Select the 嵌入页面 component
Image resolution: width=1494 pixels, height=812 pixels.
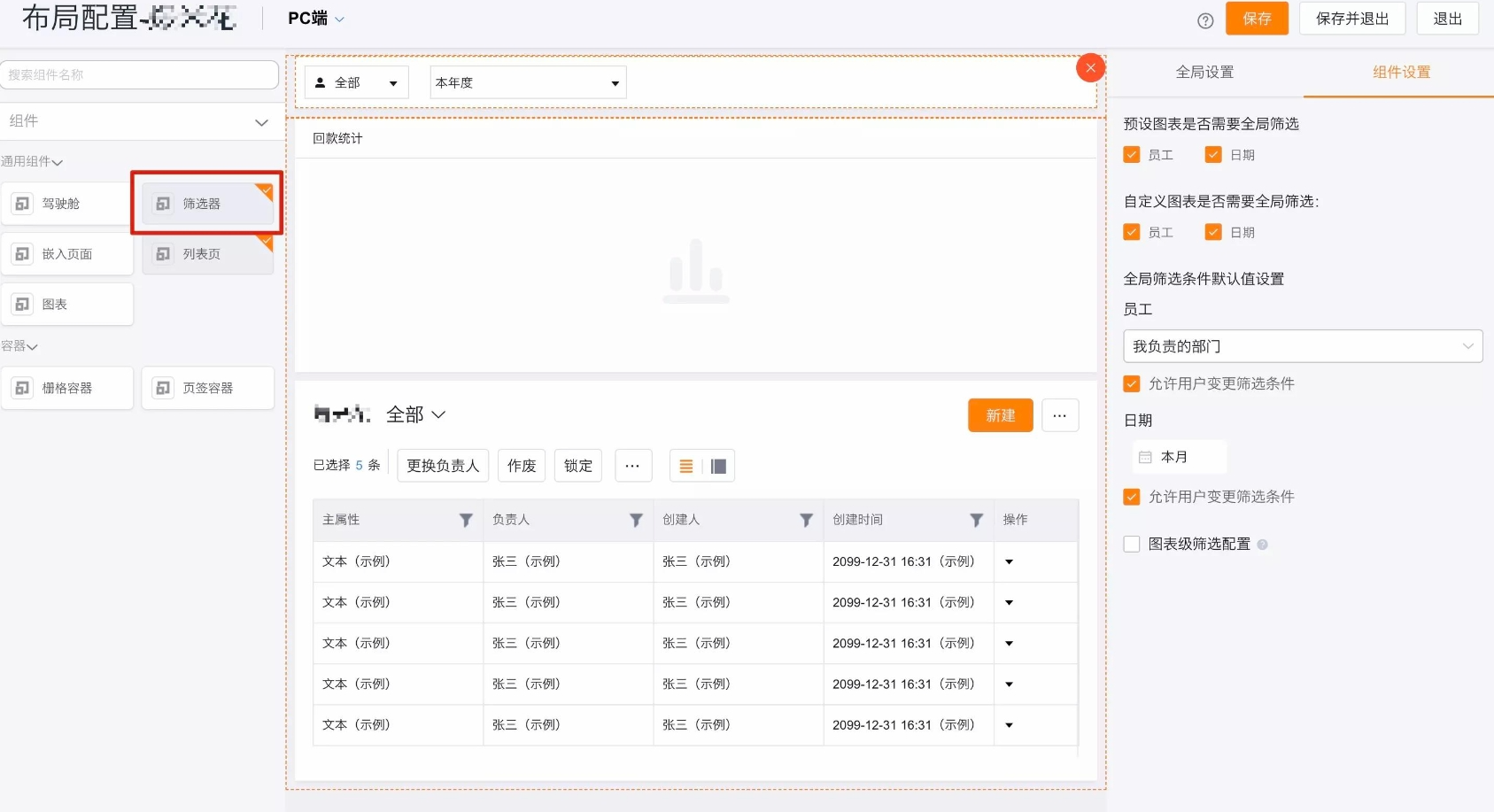tap(67, 254)
